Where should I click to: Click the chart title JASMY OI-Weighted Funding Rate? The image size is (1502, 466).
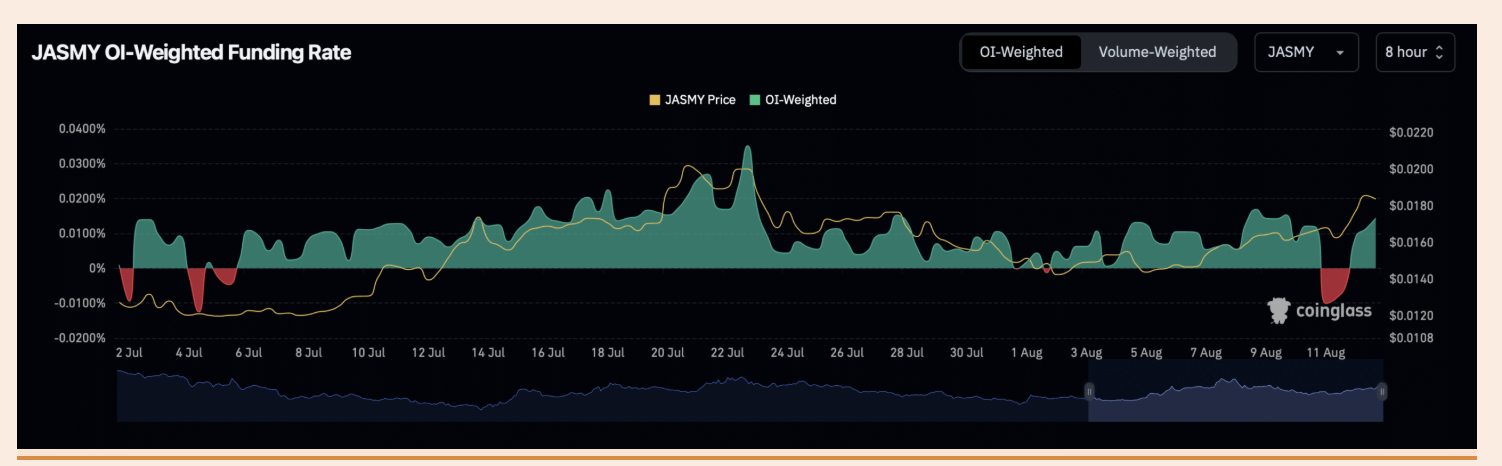click(x=191, y=53)
